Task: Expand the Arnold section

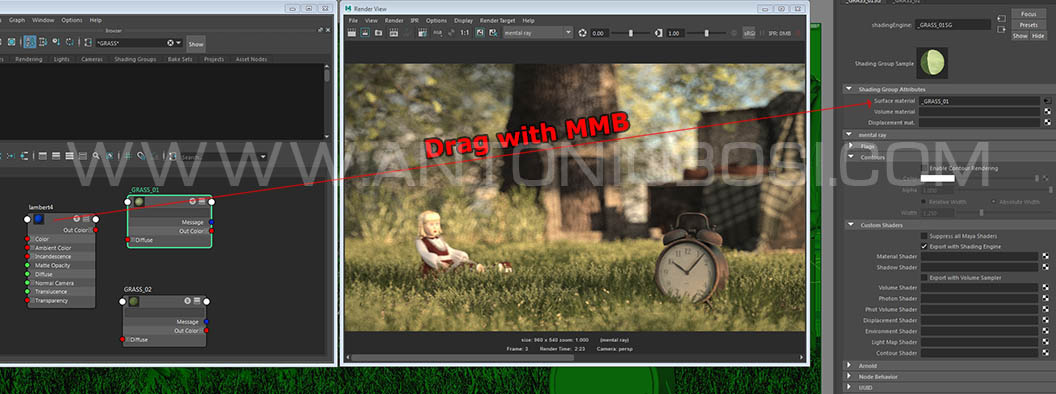Action: 850,366
